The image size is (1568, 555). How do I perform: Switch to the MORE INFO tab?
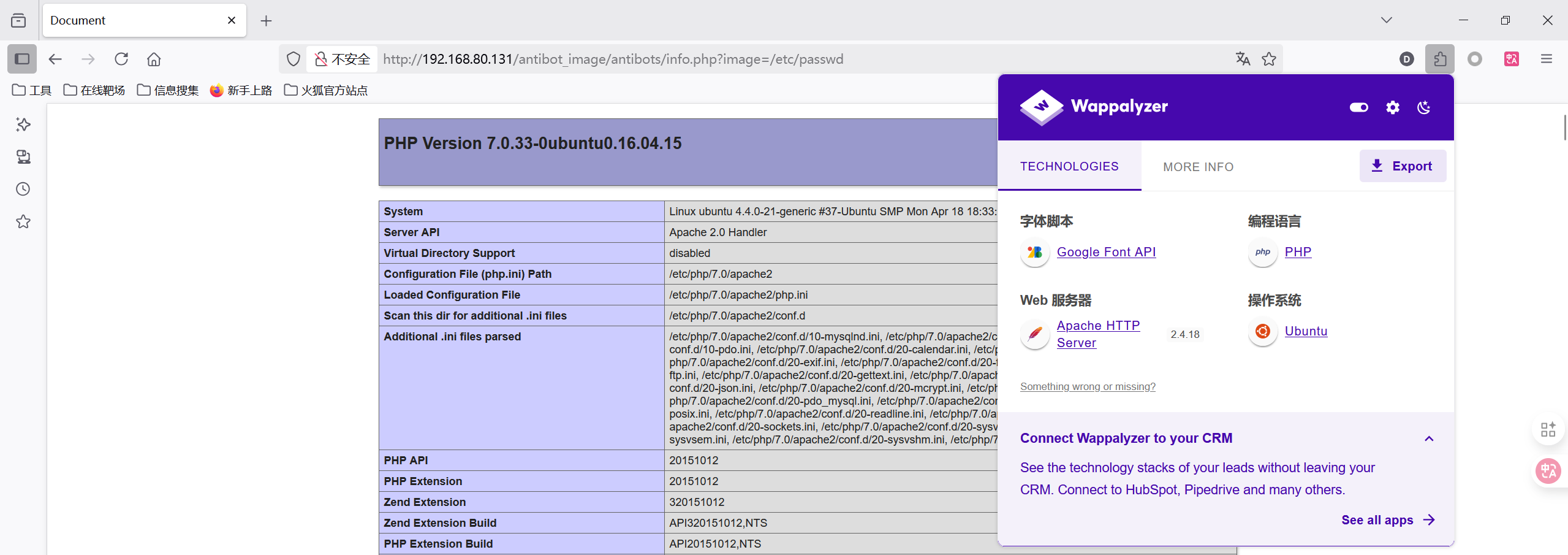pyautogui.click(x=1199, y=167)
